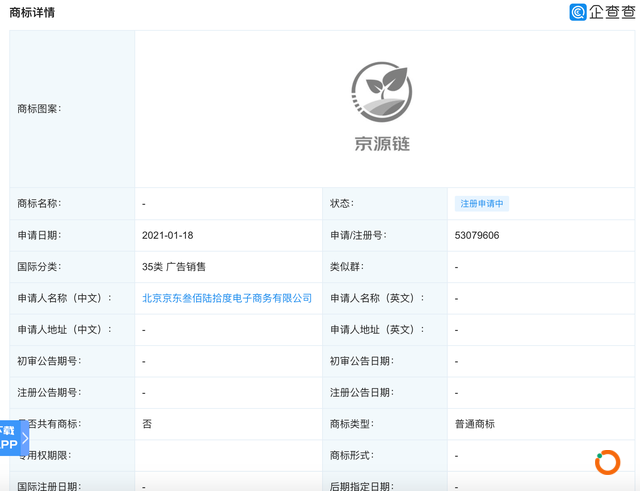
Task: Open the orange circular assistant icon
Action: click(607, 462)
